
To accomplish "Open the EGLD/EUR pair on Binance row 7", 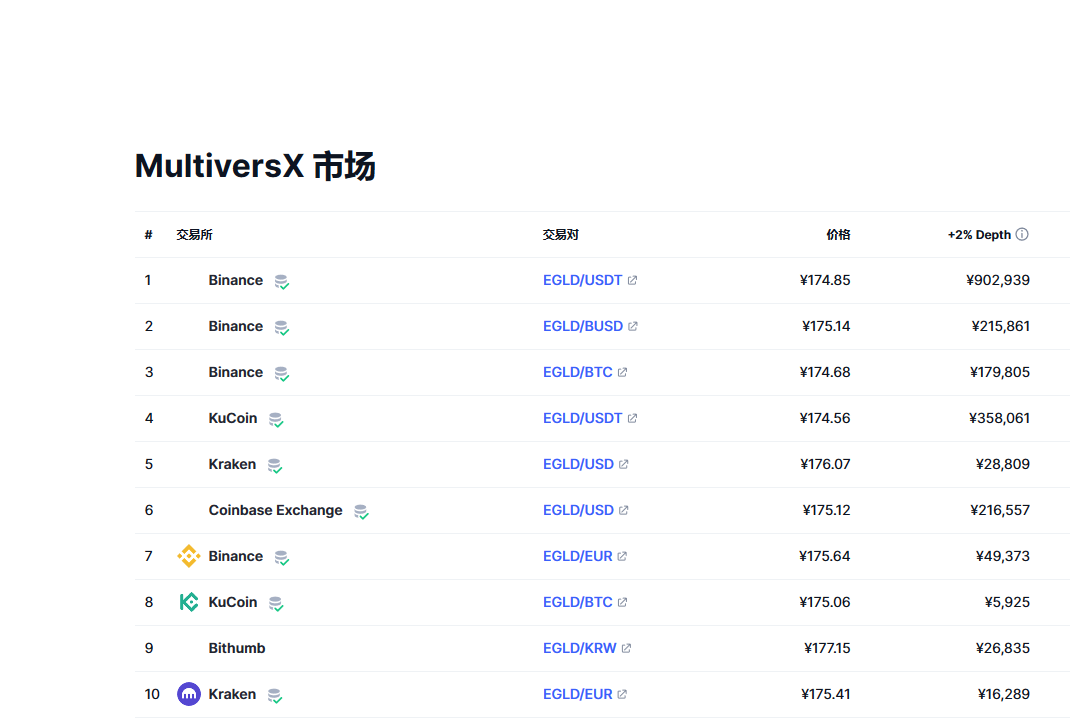I will point(577,556).
